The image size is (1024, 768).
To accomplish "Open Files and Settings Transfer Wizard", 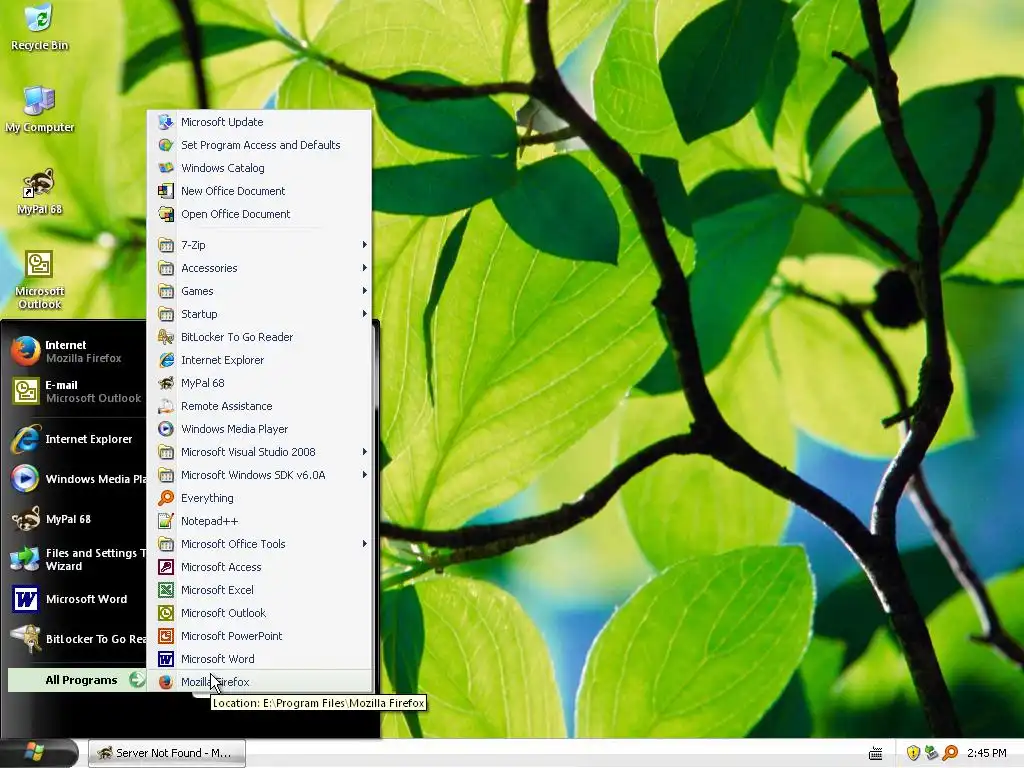I will tap(76, 559).
